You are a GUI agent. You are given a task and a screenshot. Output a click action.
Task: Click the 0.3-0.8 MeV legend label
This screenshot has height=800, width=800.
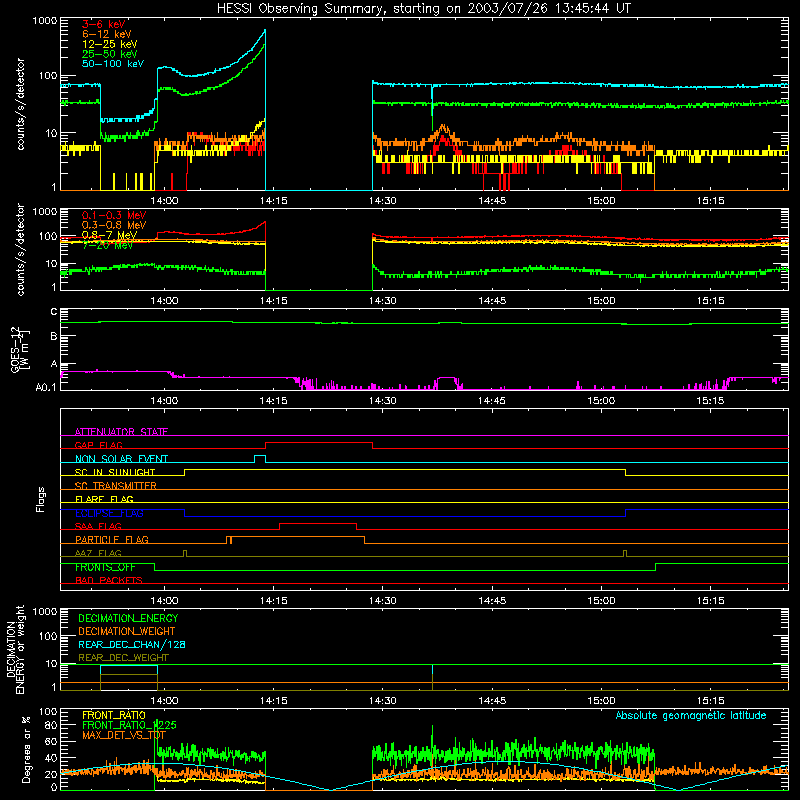point(114,225)
